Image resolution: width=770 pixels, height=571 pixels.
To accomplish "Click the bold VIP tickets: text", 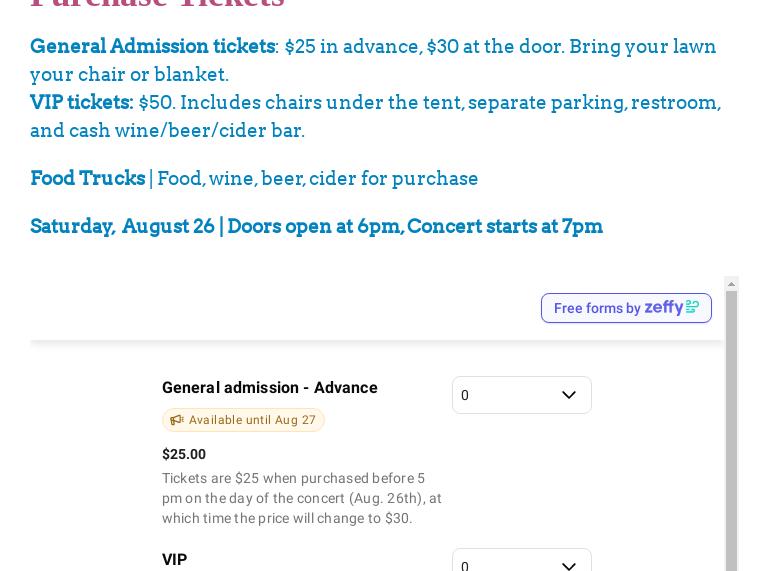I will pyautogui.click(x=81, y=103).
